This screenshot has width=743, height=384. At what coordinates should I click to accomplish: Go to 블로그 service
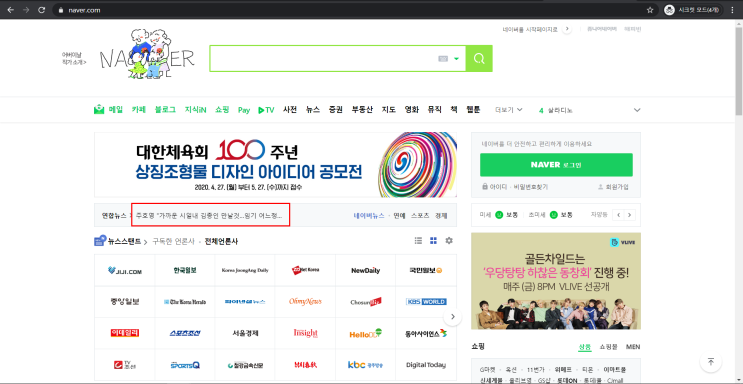(165, 110)
